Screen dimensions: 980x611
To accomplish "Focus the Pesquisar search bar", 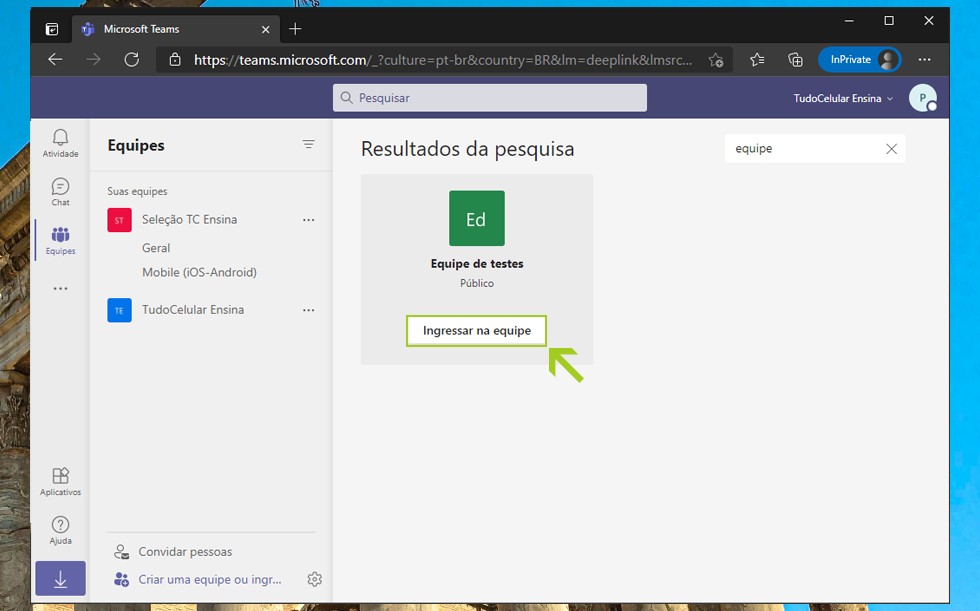I will (490, 98).
